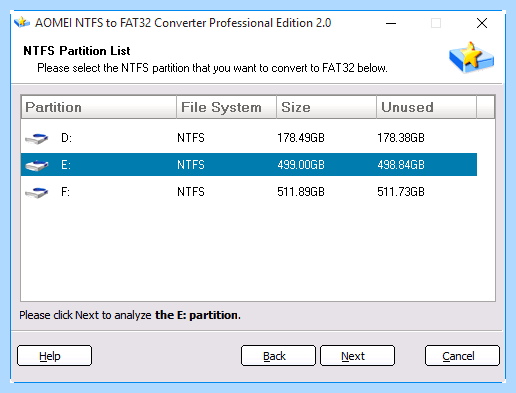Image resolution: width=516 pixels, height=393 pixels.
Task: Click the 498.84GB unused value
Action: 401,165
